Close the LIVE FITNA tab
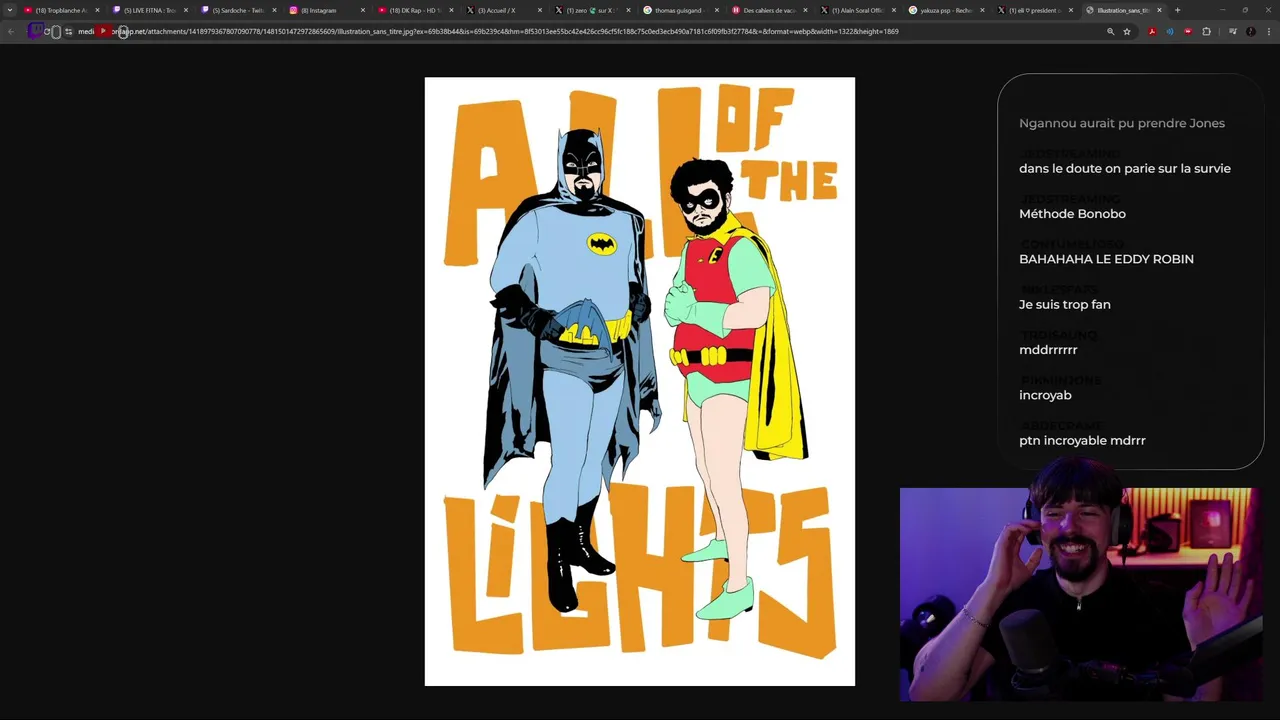 (185, 10)
